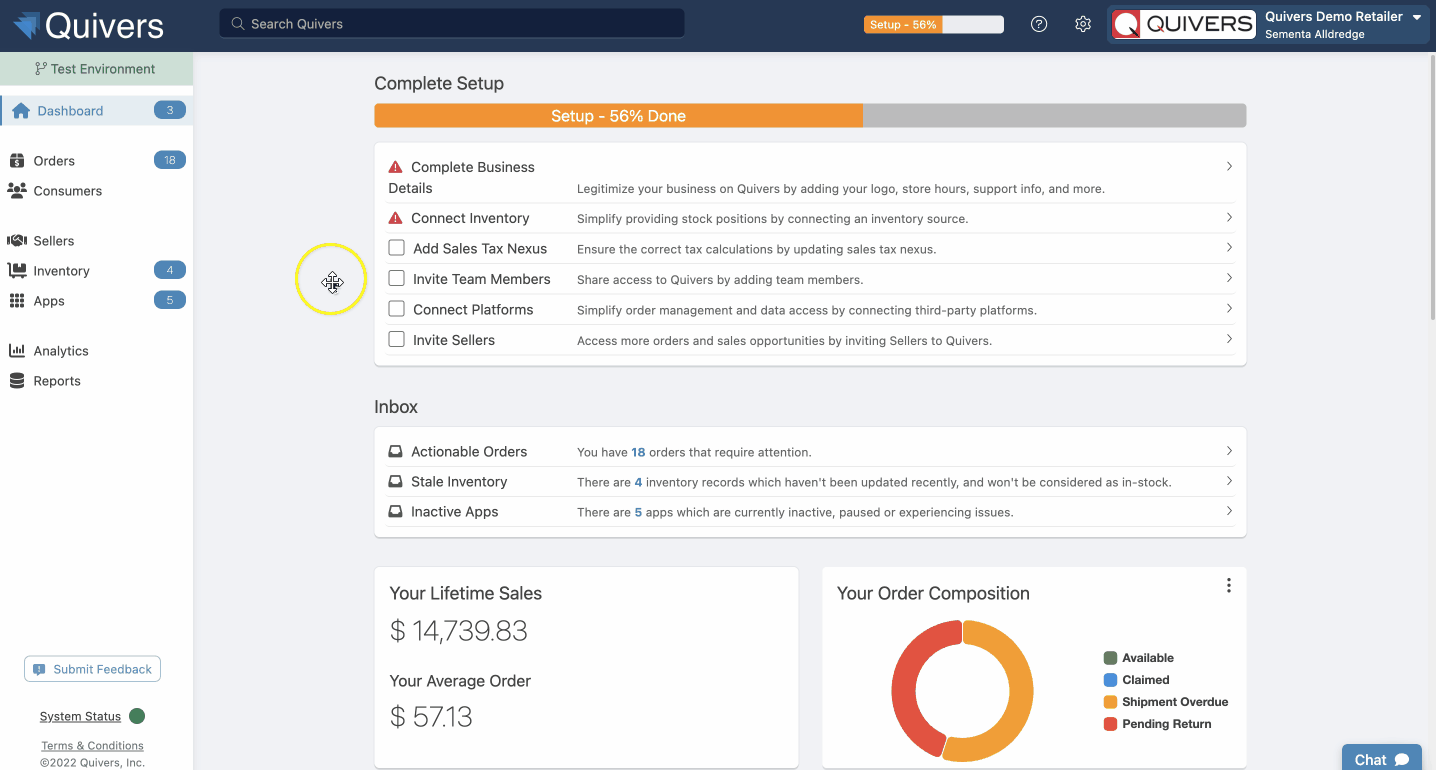The height and width of the screenshot is (770, 1436).
Task: Click the 4 inventory records count link
Action: click(x=638, y=482)
